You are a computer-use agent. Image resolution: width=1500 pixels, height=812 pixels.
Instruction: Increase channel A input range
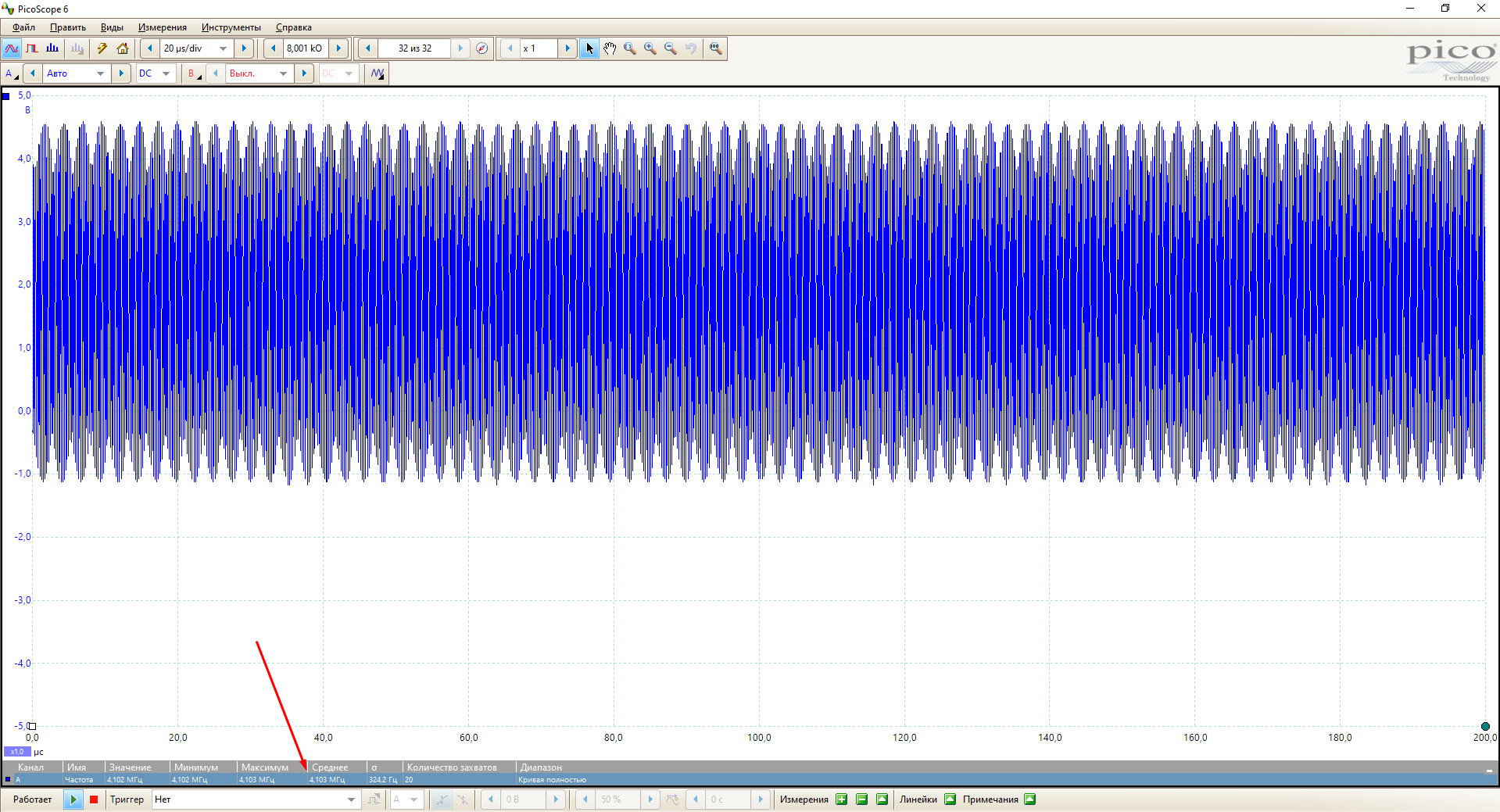pos(120,73)
